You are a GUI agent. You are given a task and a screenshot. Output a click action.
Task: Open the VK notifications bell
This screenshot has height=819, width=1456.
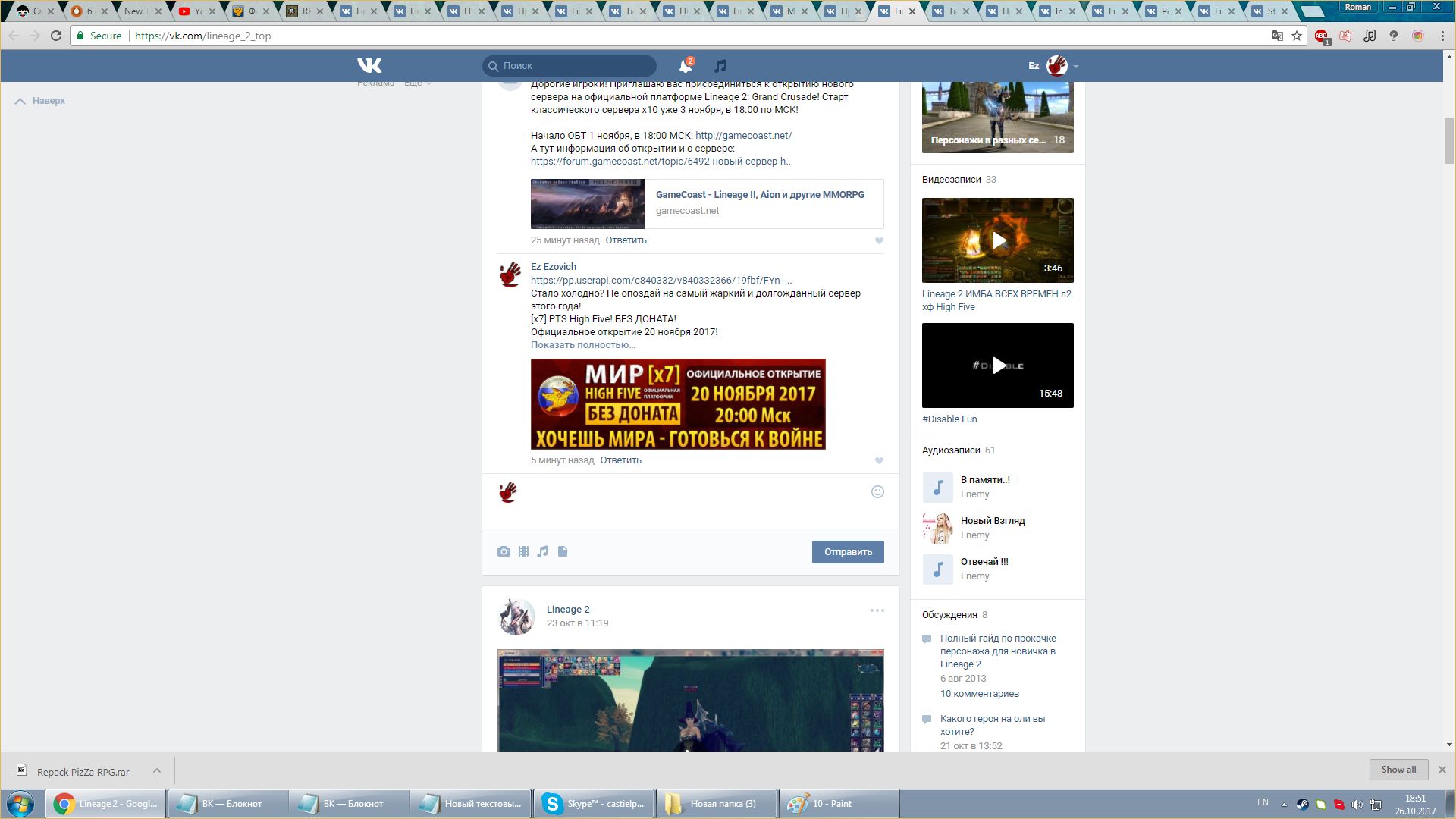tap(685, 66)
